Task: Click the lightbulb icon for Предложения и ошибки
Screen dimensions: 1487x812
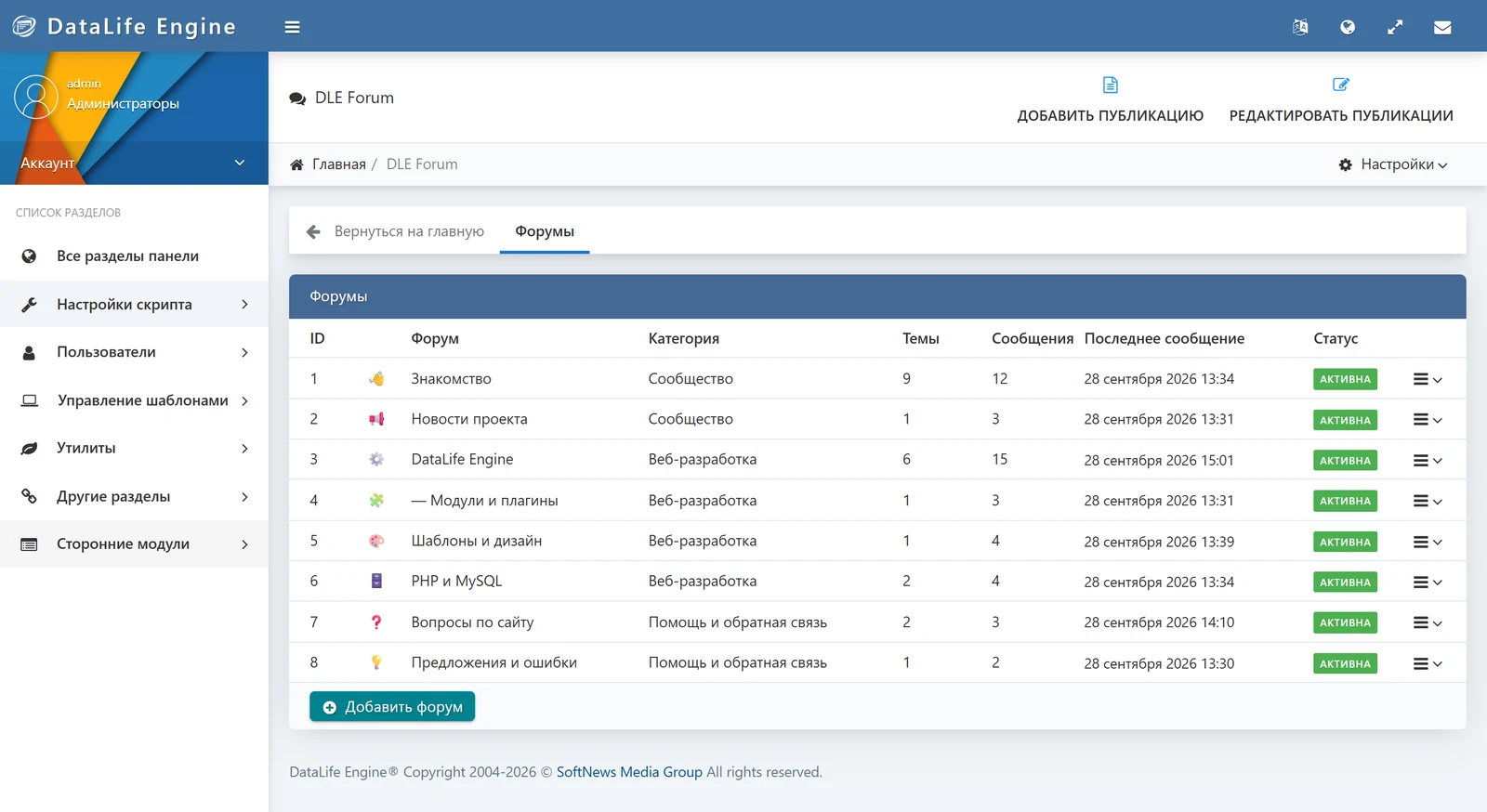Action: click(376, 662)
